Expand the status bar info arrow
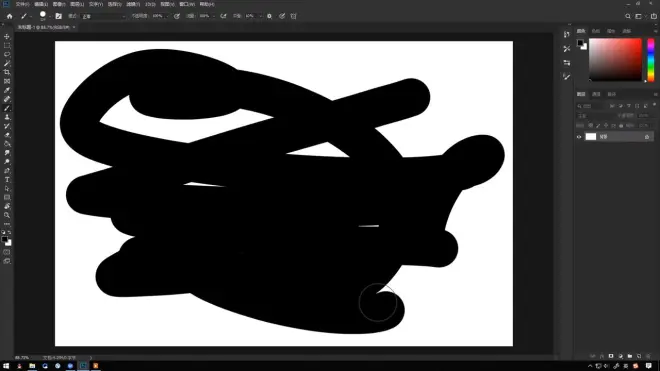 (x=90, y=358)
